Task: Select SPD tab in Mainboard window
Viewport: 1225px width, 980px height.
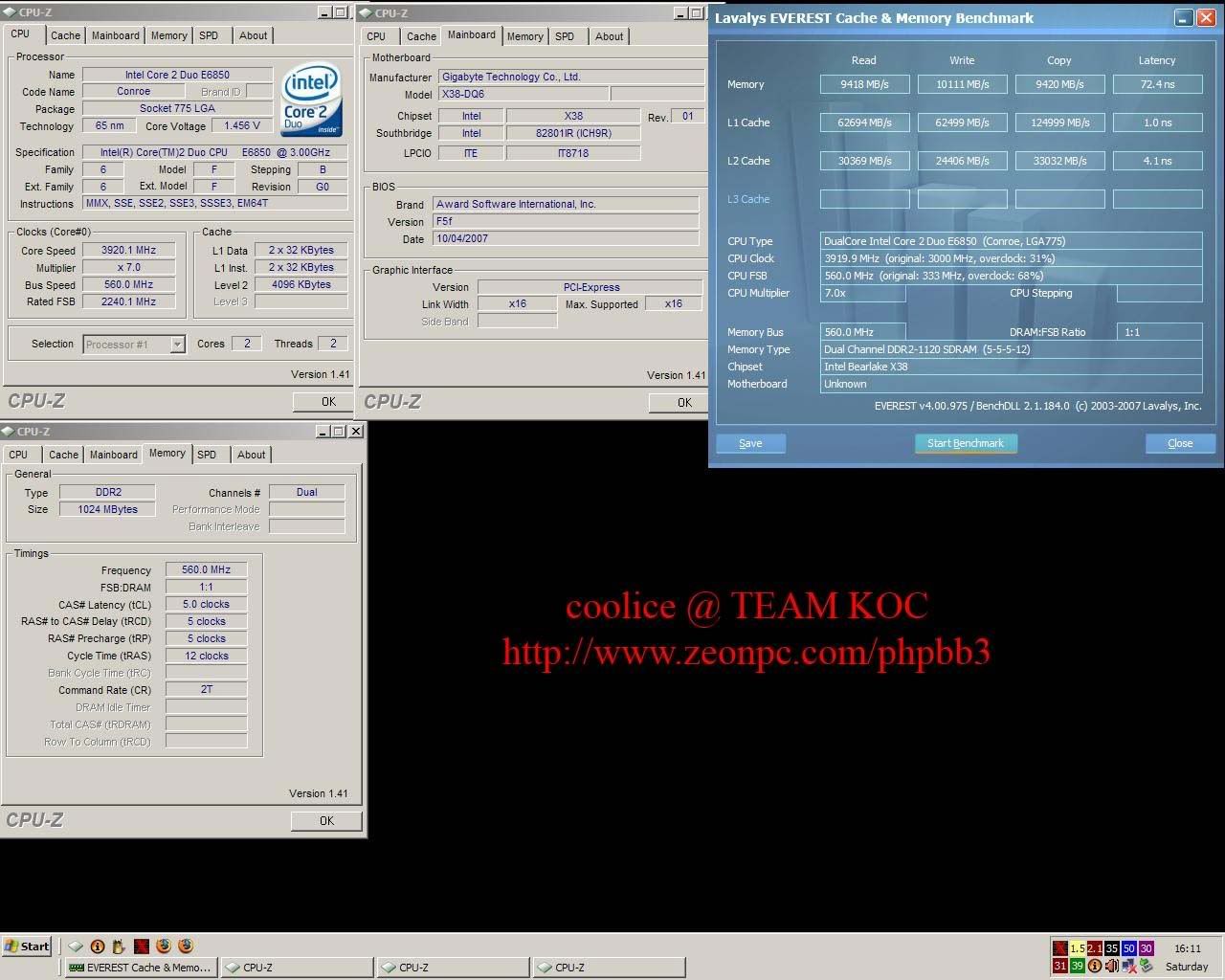Action: [x=565, y=36]
